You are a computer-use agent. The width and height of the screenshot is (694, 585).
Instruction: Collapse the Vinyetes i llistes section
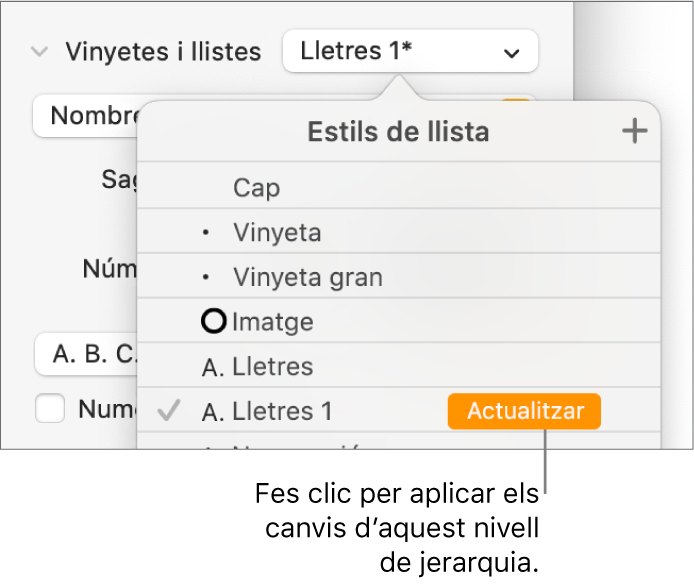coord(39,52)
